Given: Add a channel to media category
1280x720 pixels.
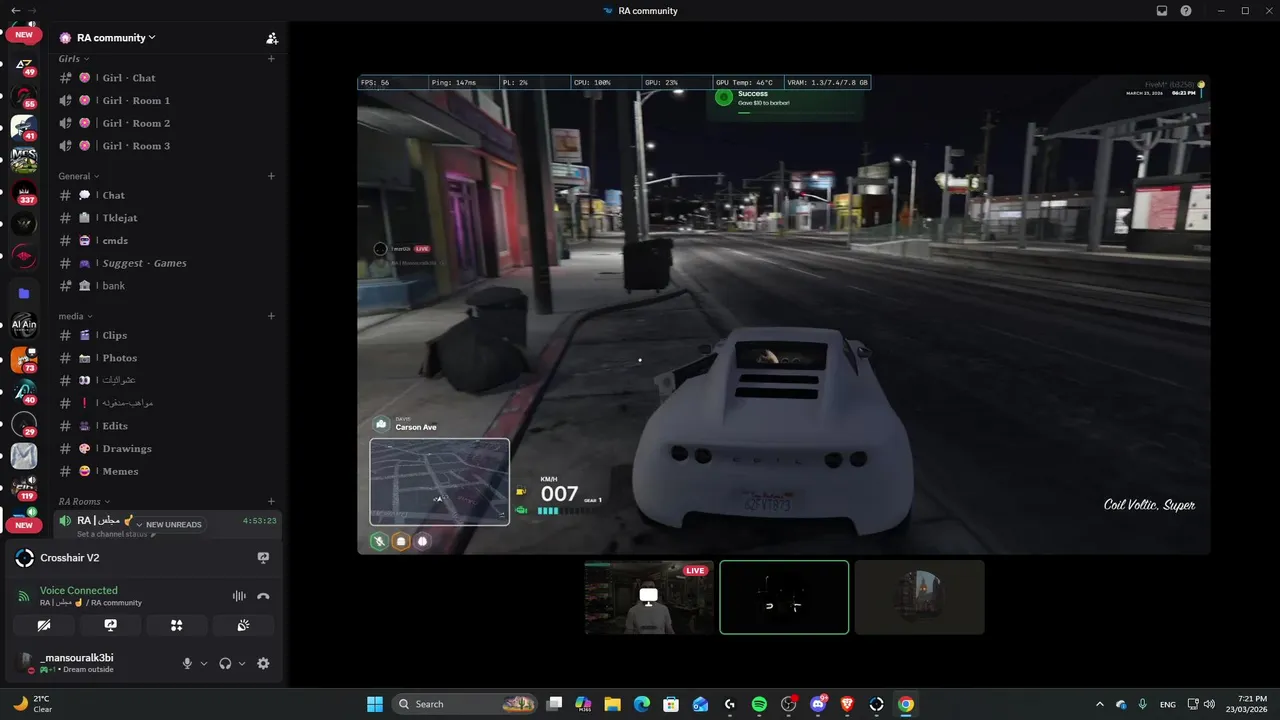Looking at the screenshot, I should coord(271,316).
